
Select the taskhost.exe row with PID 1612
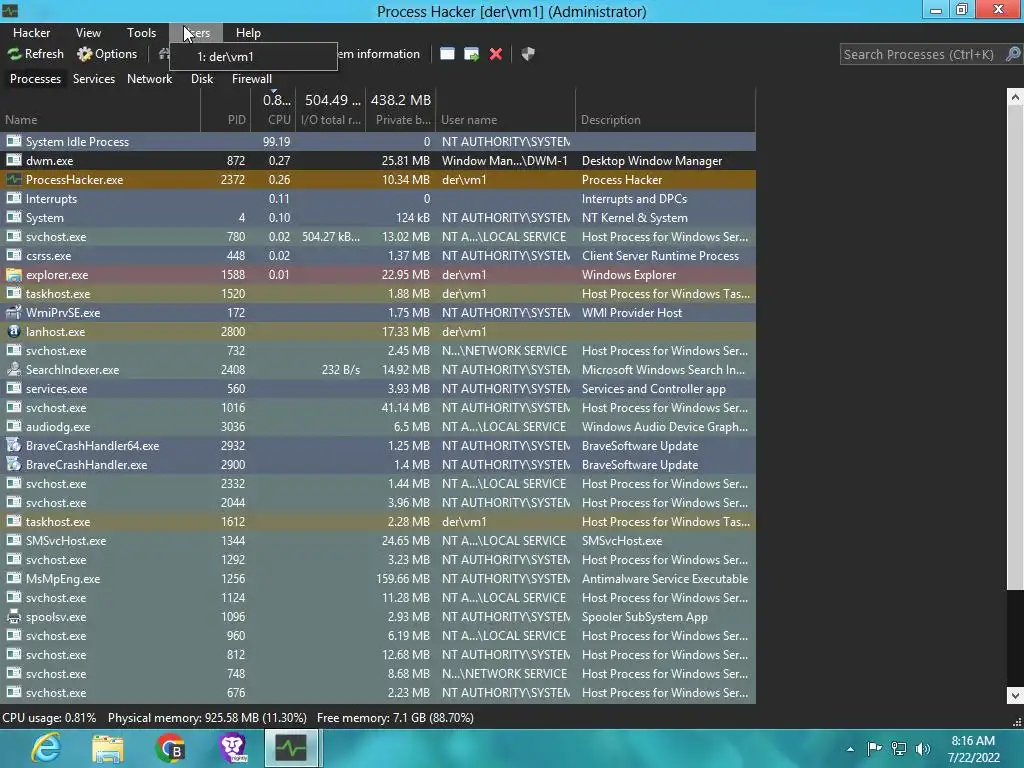click(x=377, y=522)
